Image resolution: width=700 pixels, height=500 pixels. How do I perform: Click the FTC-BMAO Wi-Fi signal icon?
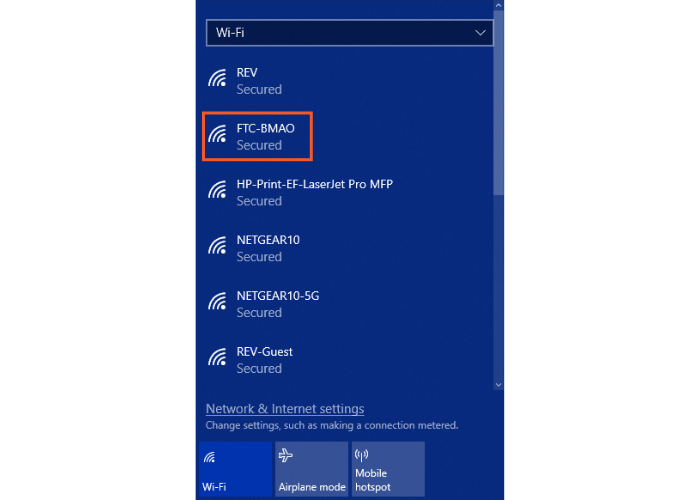click(217, 134)
